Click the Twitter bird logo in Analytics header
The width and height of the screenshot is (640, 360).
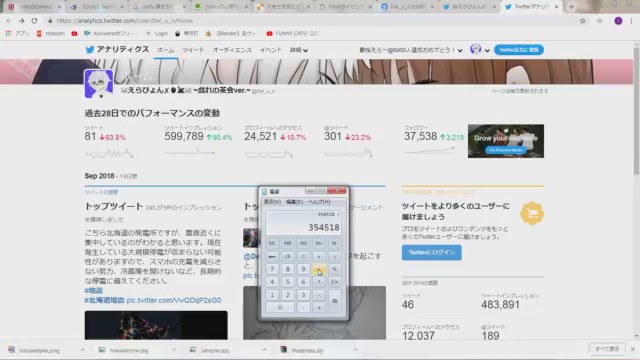coord(90,50)
